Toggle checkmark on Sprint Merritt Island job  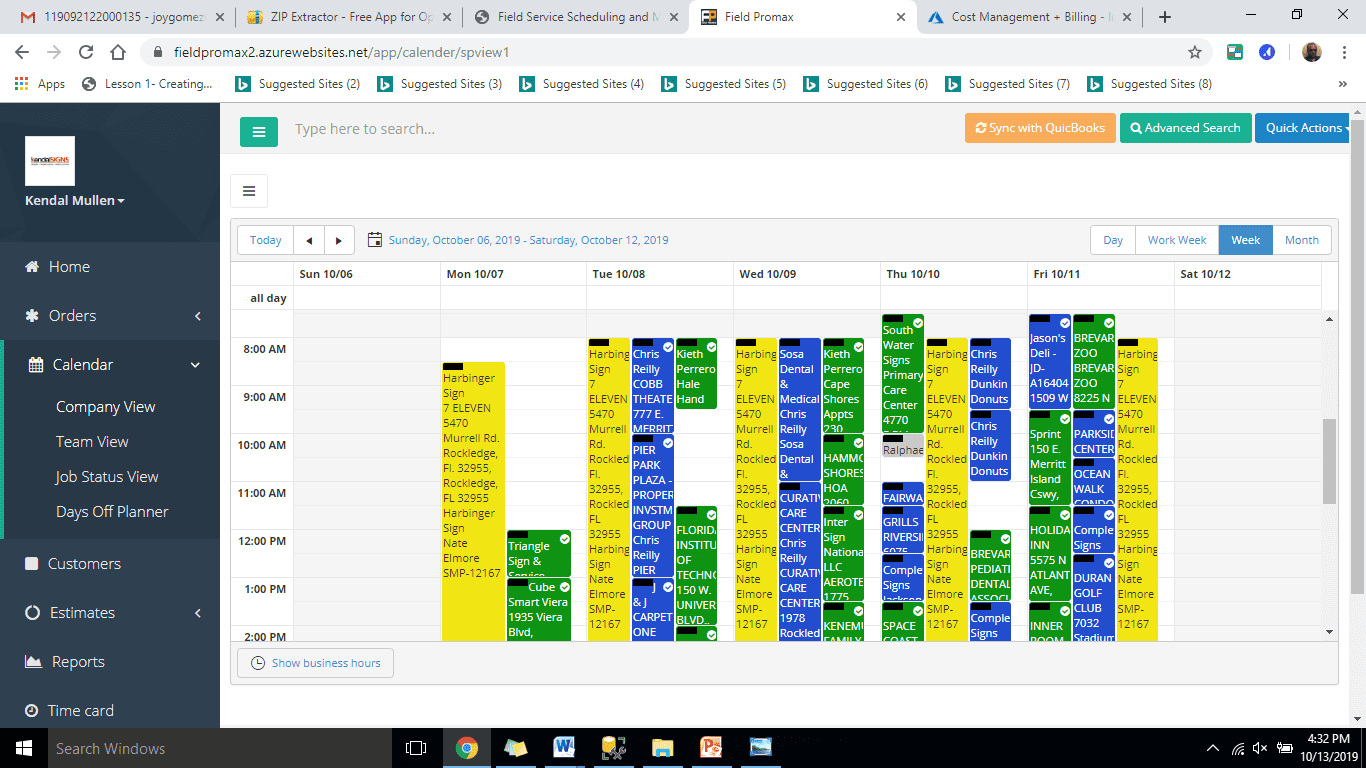click(1065, 419)
